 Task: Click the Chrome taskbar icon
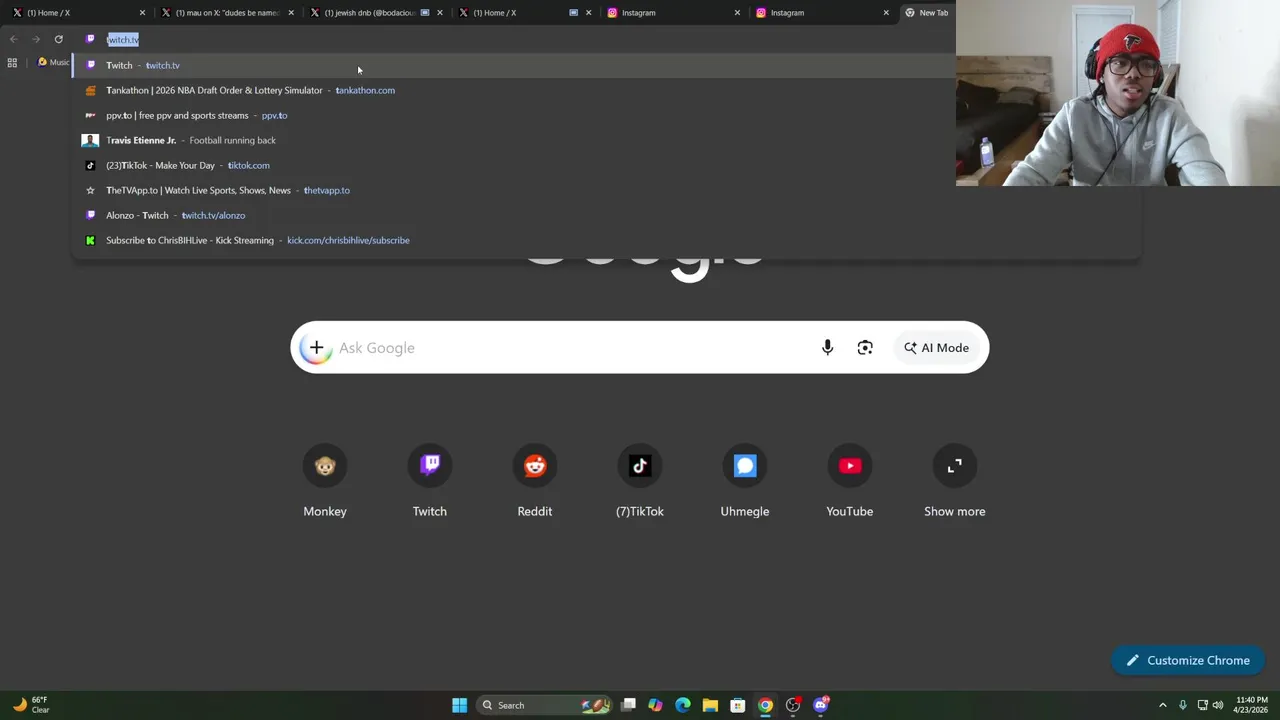765,705
